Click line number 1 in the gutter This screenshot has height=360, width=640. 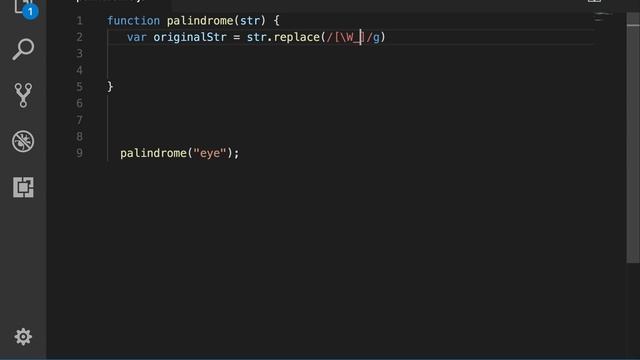click(x=79, y=20)
